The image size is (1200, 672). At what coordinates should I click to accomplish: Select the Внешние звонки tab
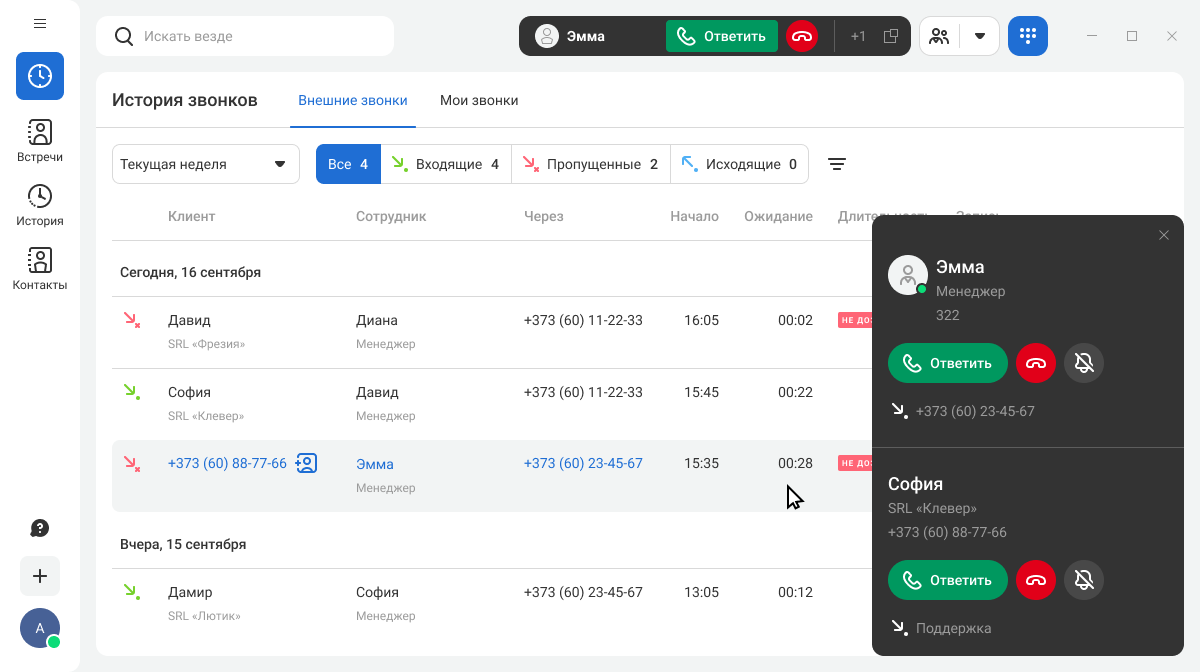click(x=352, y=100)
